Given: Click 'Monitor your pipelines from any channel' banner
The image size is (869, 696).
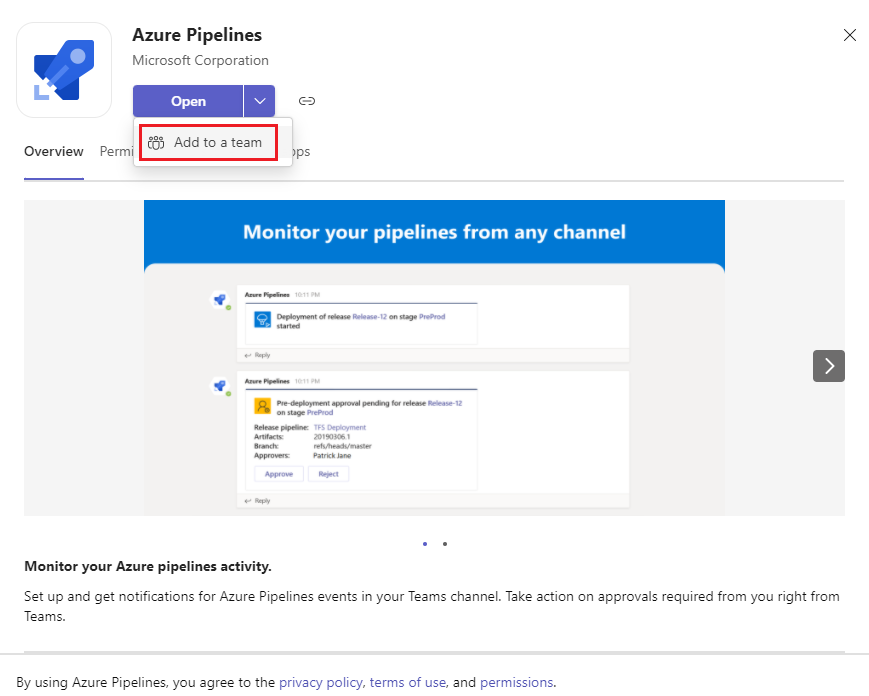Looking at the screenshot, I should (x=434, y=232).
